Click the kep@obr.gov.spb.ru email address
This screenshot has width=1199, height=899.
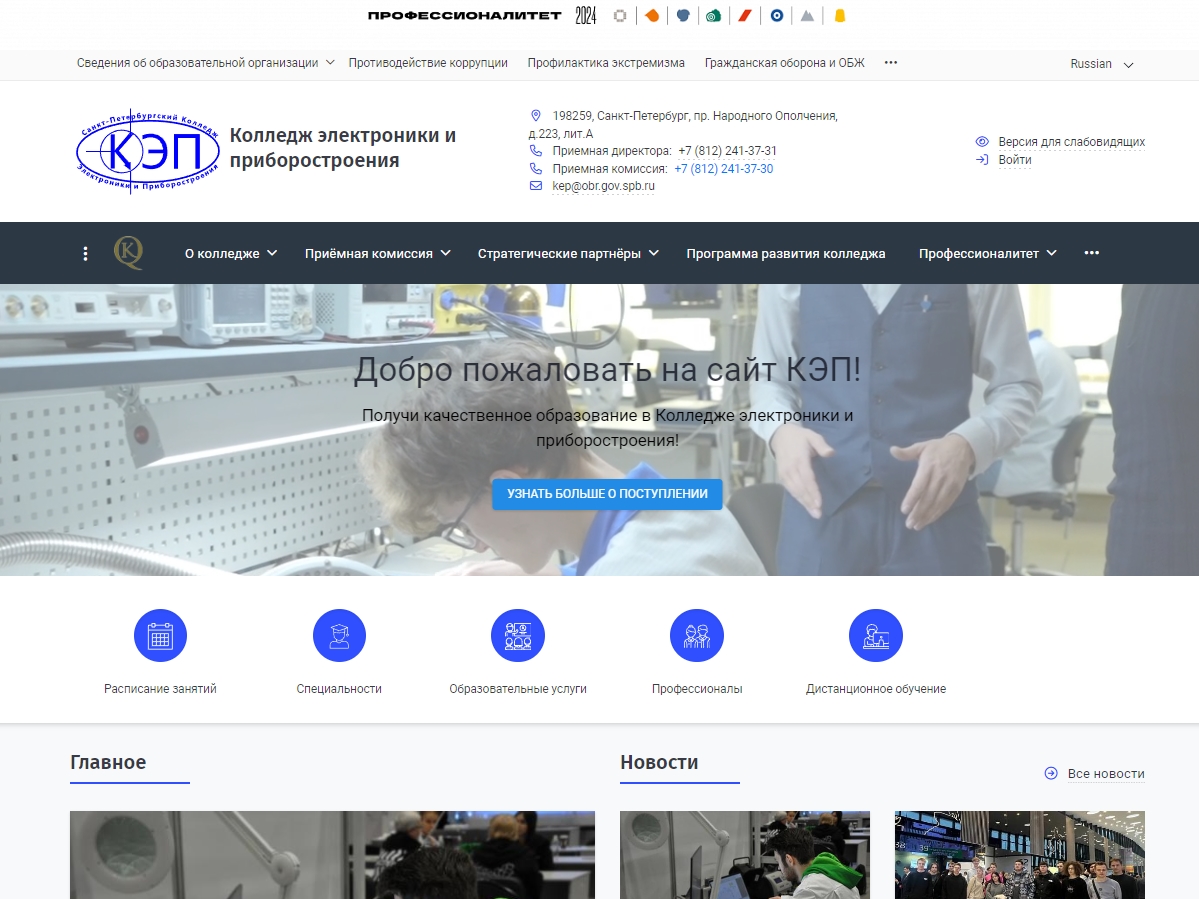click(x=603, y=186)
